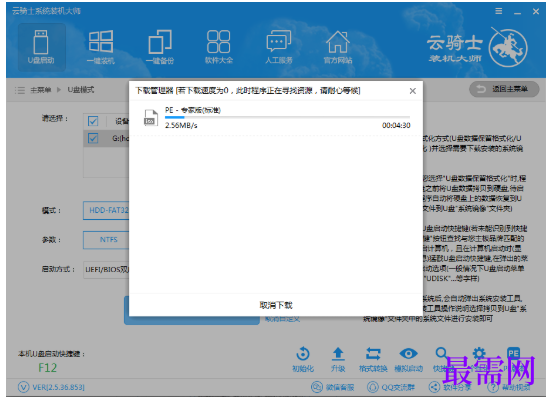Click the 云骑士 knight logo

pos(508,48)
